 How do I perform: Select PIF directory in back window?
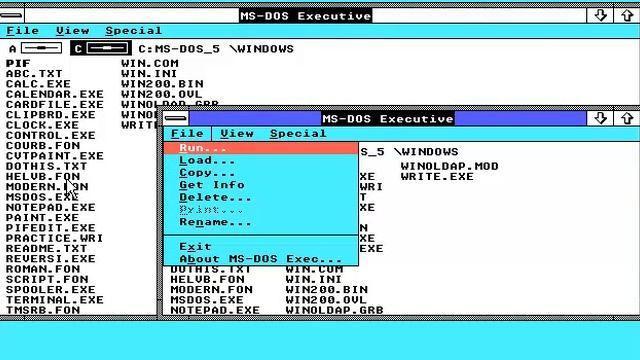18,63
